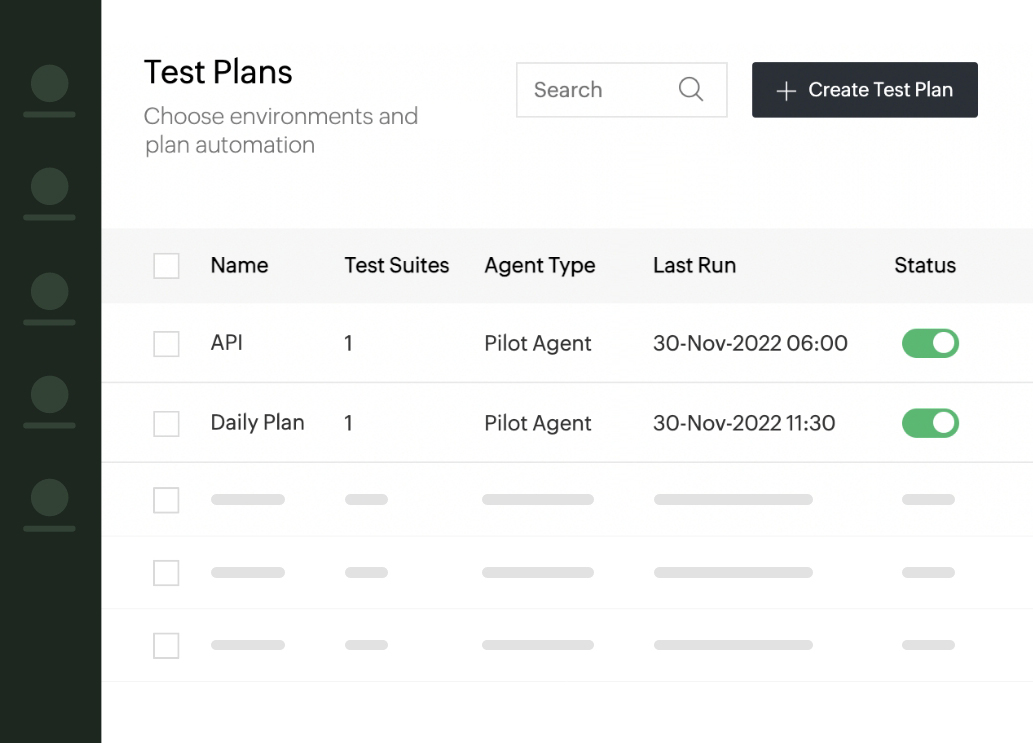Open the second sidebar navigation icon
This screenshot has height=743, width=1033.
[50, 186]
